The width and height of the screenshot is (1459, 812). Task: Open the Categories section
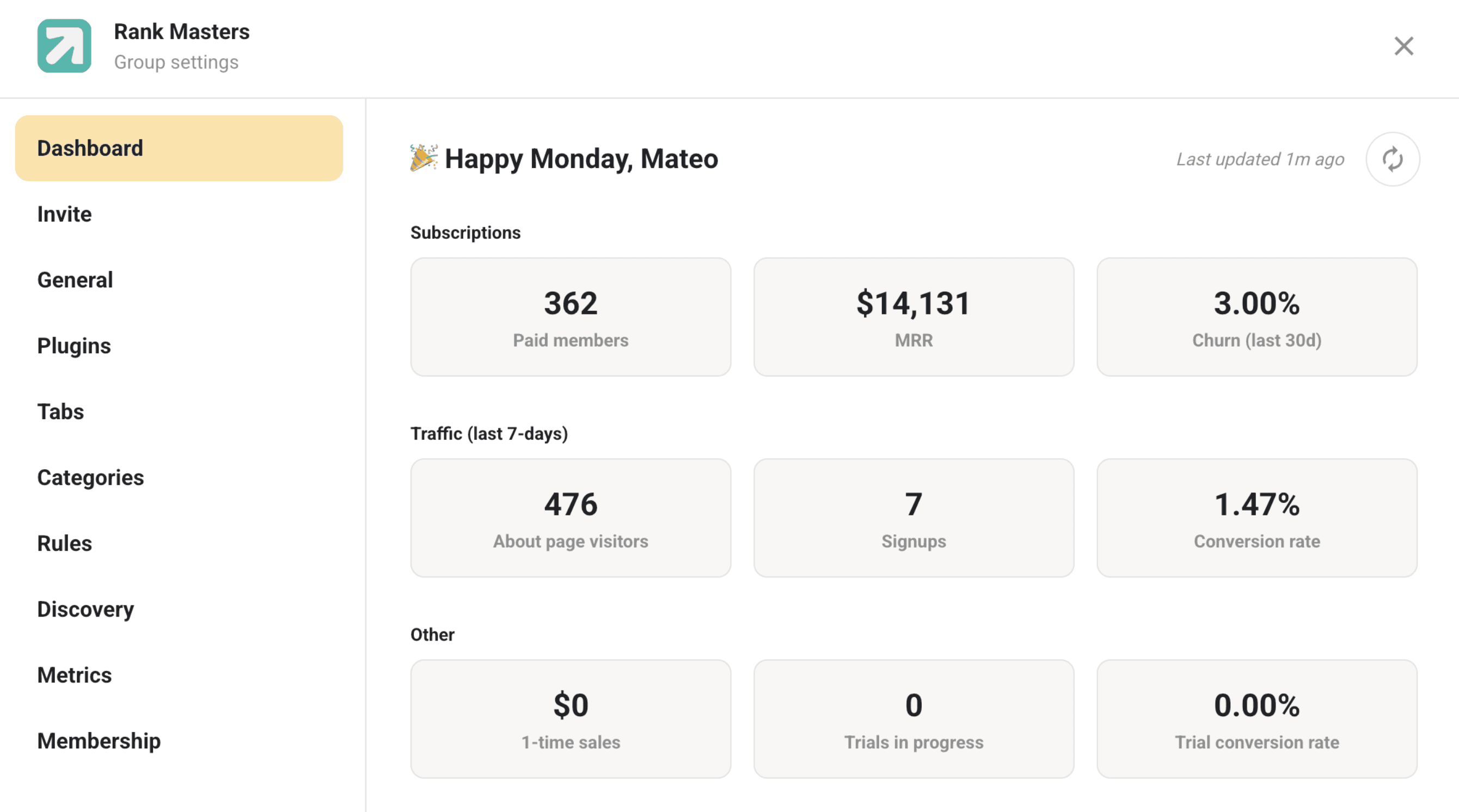click(90, 477)
